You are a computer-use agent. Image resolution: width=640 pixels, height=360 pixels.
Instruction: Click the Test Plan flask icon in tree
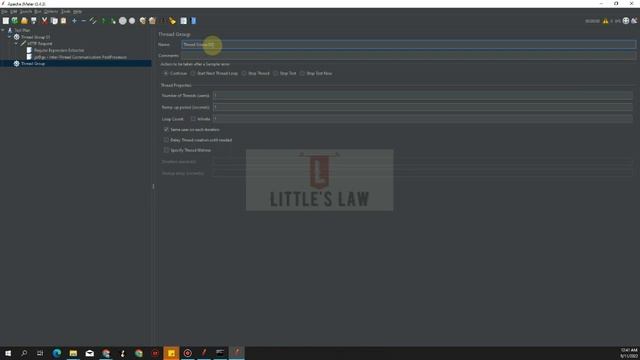pyautogui.click(x=10, y=30)
